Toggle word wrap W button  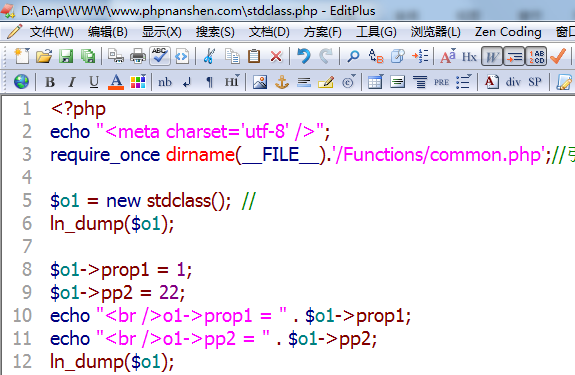492,56
